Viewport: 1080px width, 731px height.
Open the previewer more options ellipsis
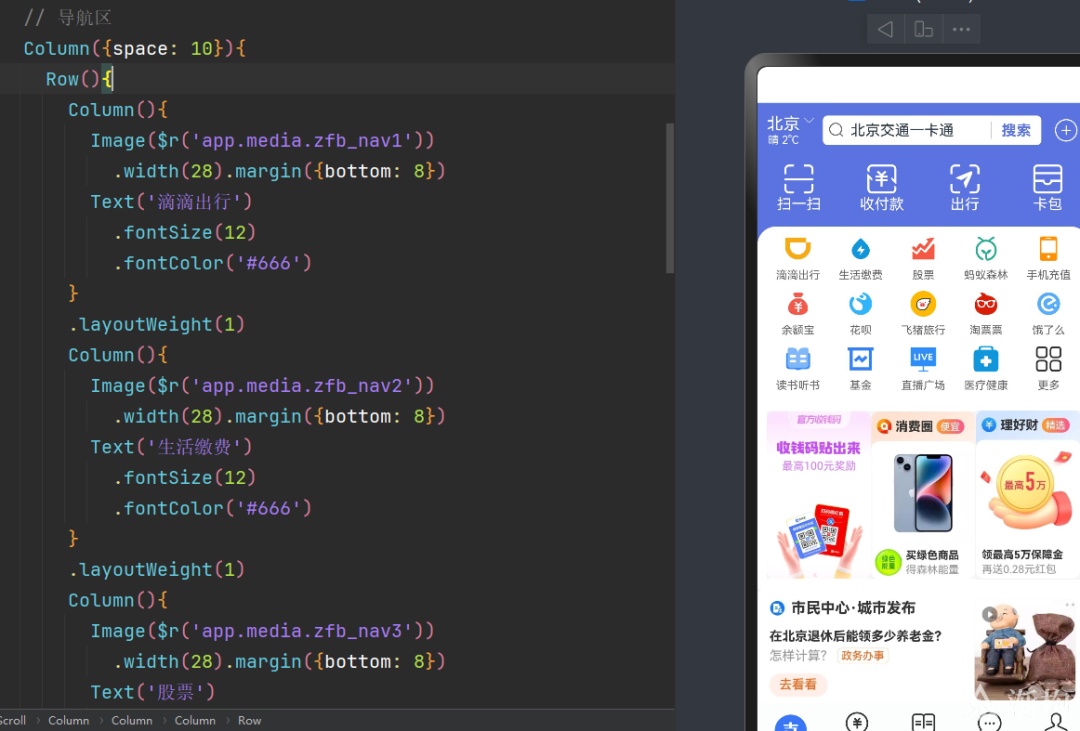(x=961, y=29)
